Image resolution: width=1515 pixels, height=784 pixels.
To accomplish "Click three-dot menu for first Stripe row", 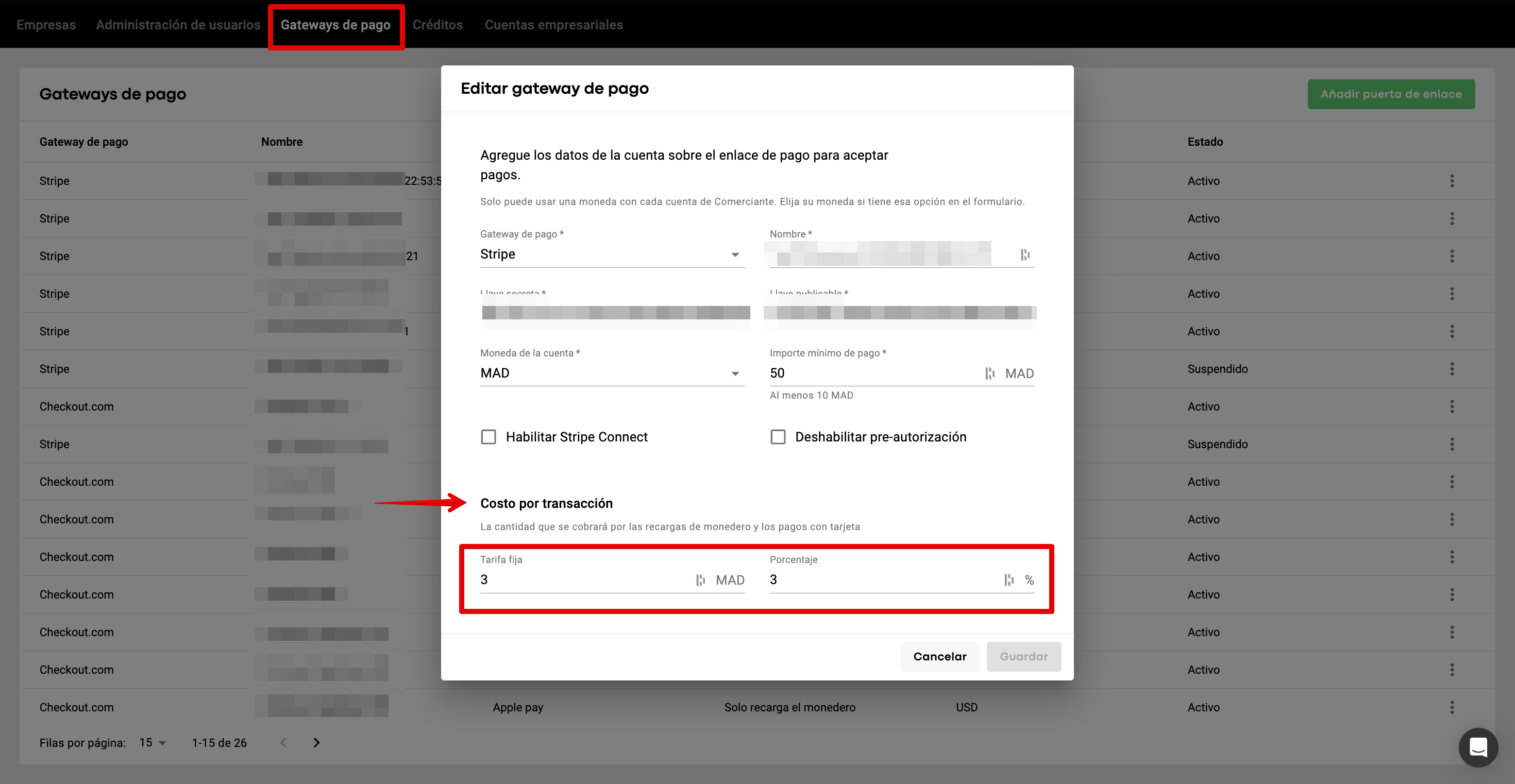I will tap(1452, 181).
